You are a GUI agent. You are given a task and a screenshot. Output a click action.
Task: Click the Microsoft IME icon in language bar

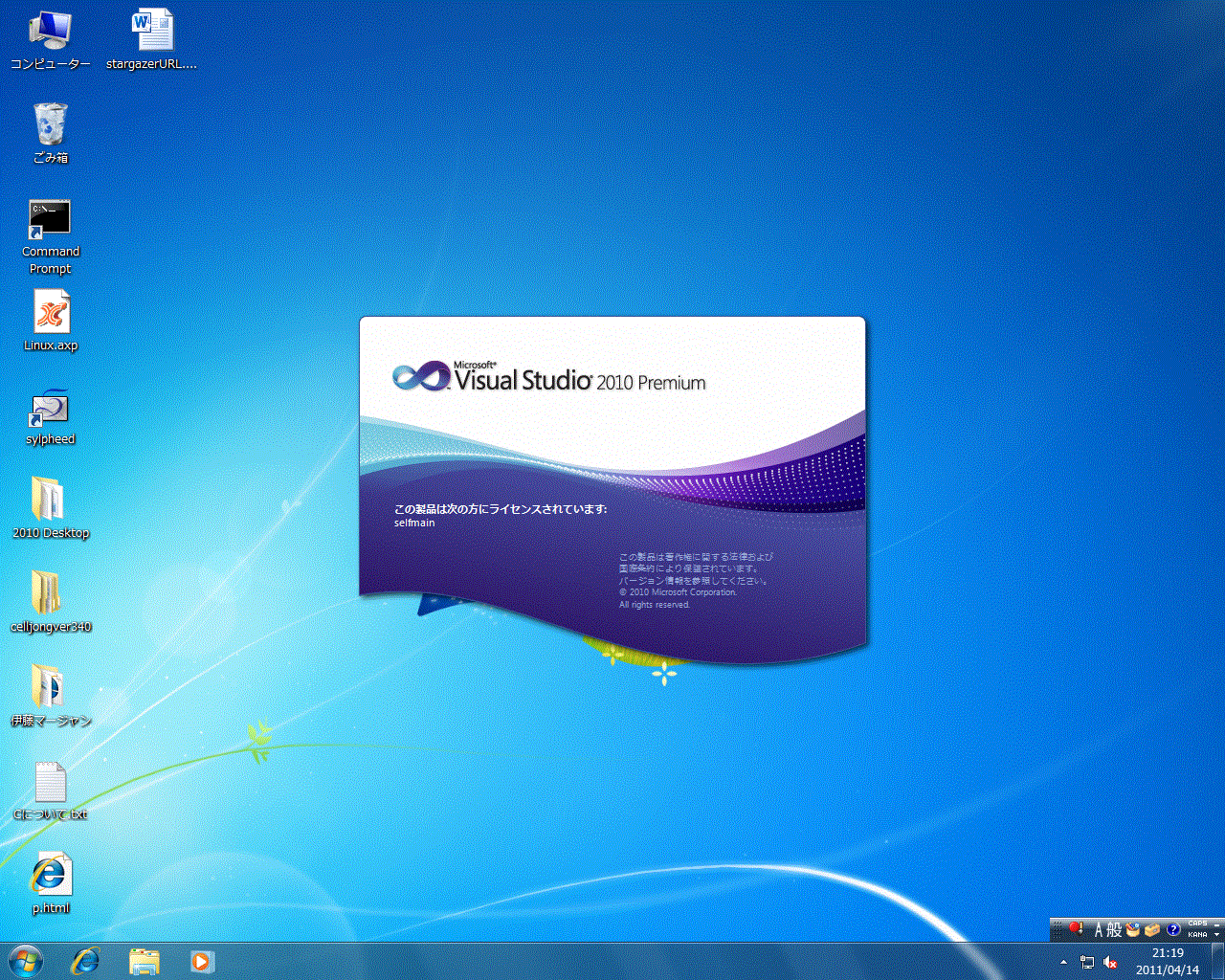(x=1076, y=929)
